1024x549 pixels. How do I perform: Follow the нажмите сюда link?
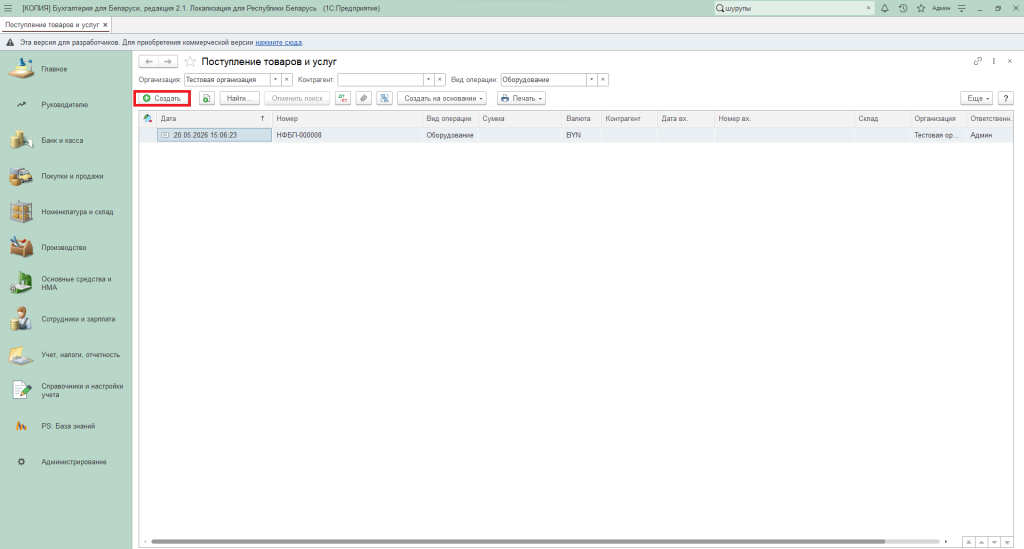[278, 42]
